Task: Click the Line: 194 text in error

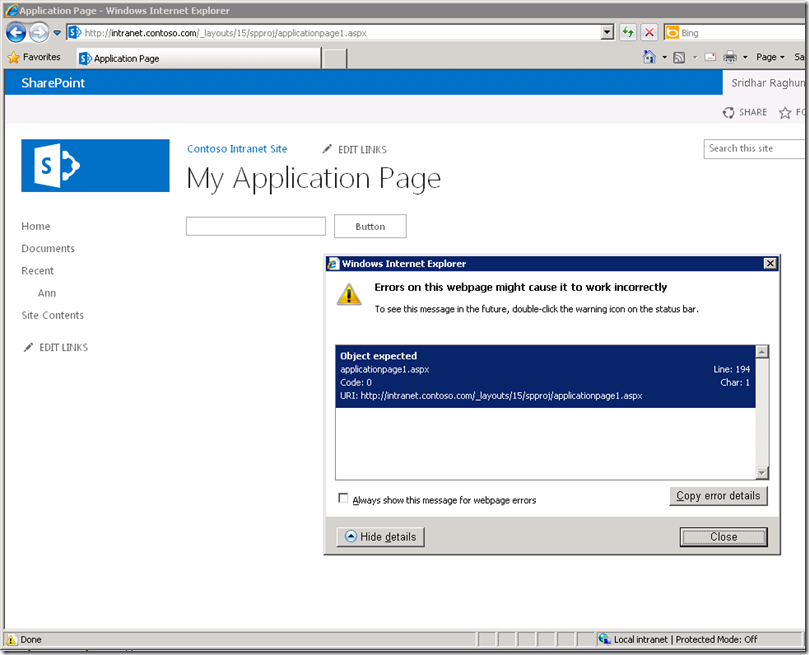Action: pos(731,369)
